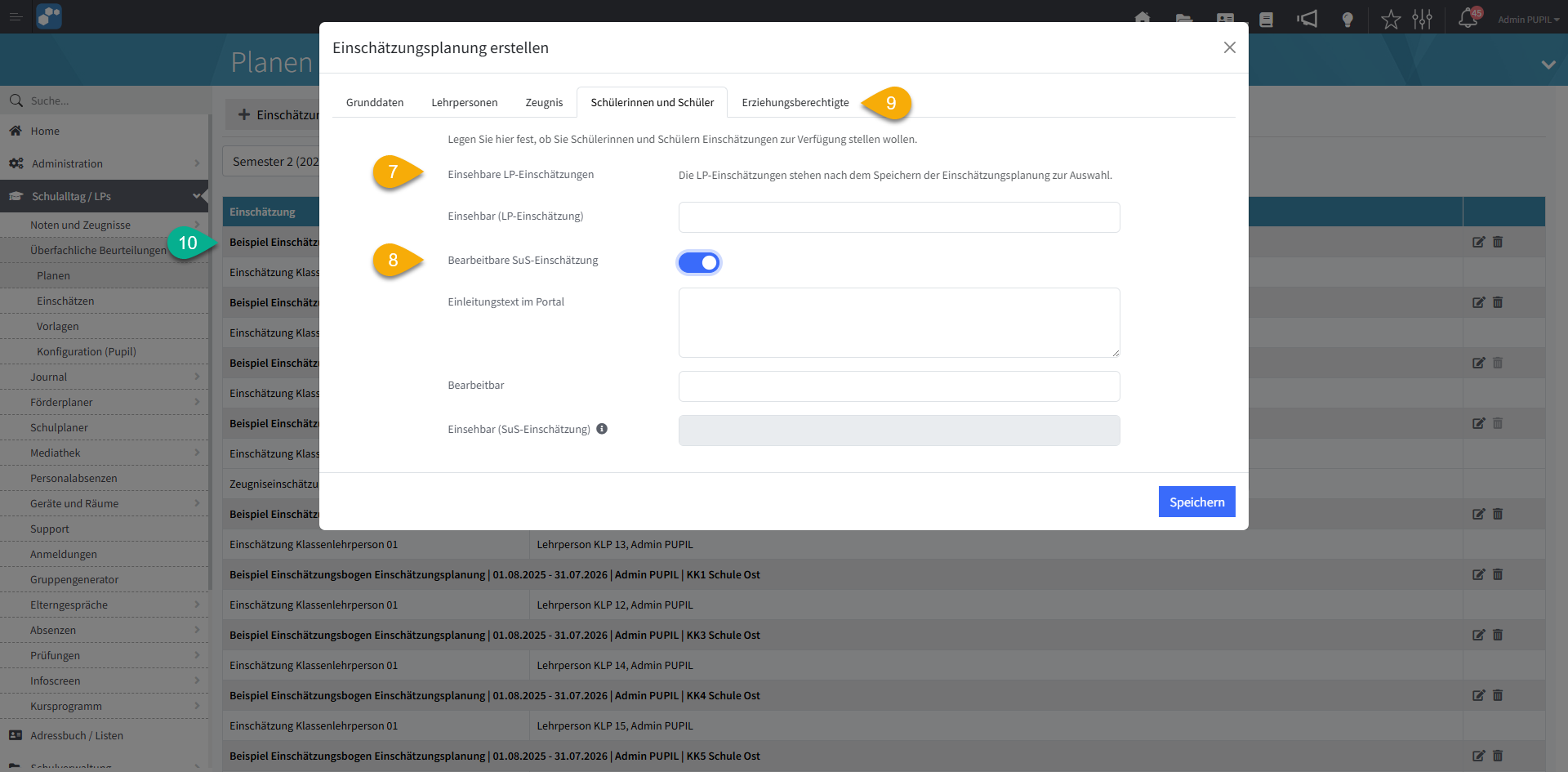The width and height of the screenshot is (1568, 772).
Task: Click the search magnifier icon in sidebar
Action: click(16, 100)
